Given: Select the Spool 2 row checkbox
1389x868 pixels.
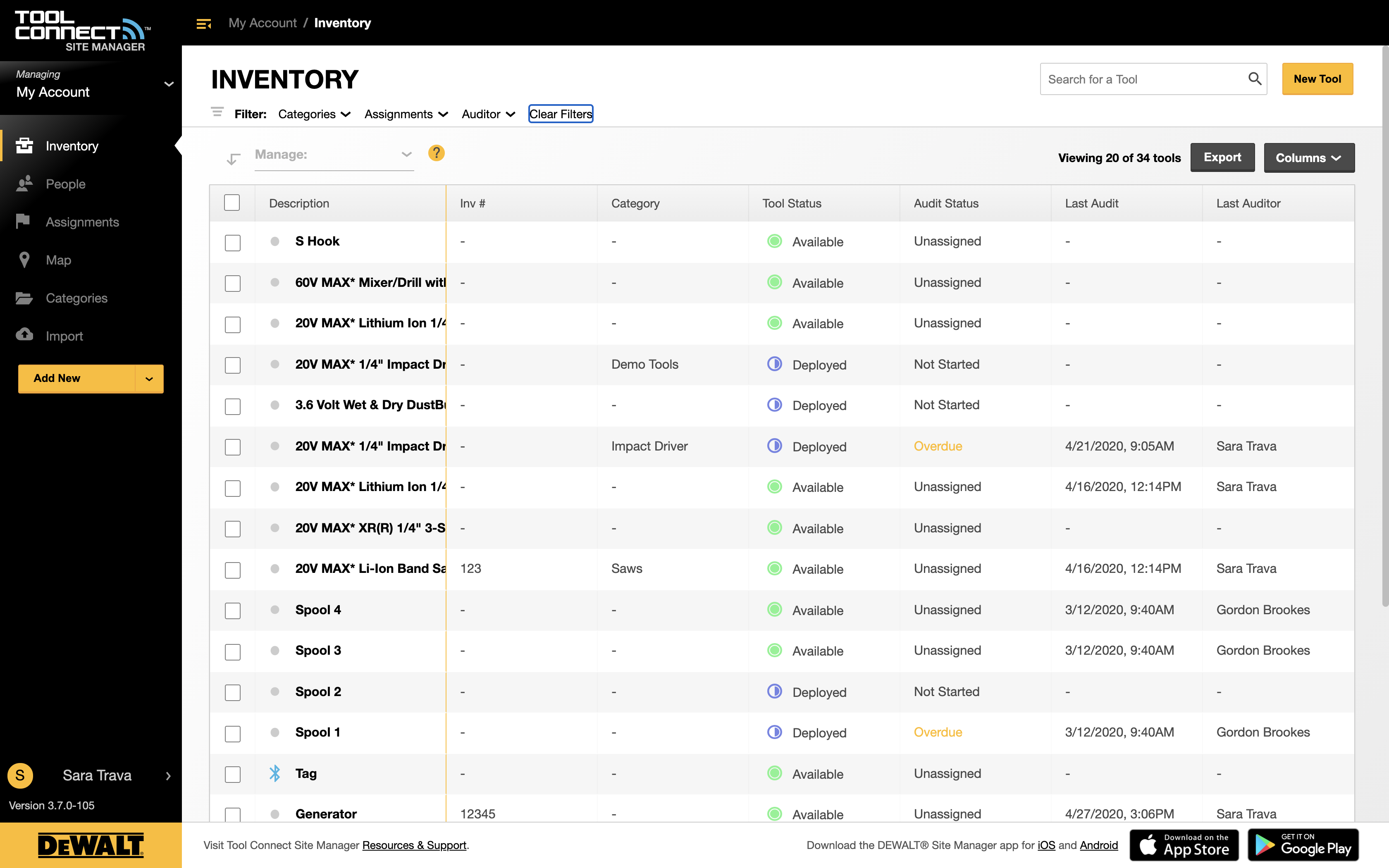Looking at the screenshot, I should 232,693.
